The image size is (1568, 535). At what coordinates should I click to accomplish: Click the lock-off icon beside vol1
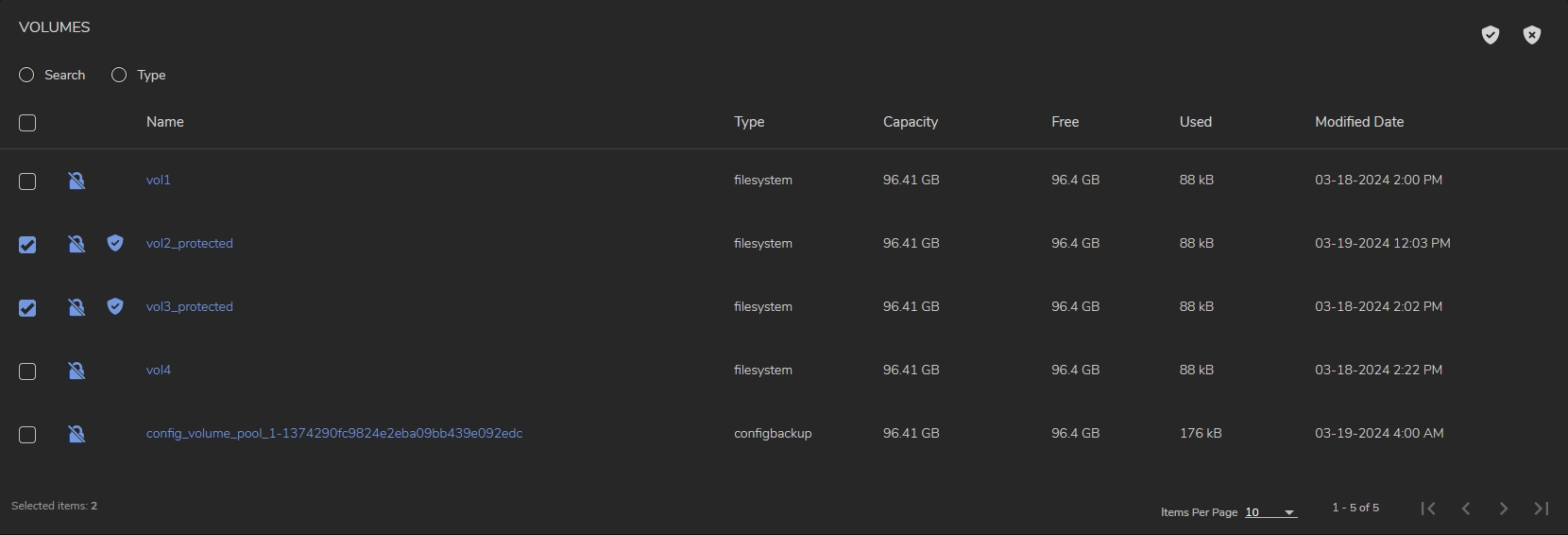coord(77,181)
